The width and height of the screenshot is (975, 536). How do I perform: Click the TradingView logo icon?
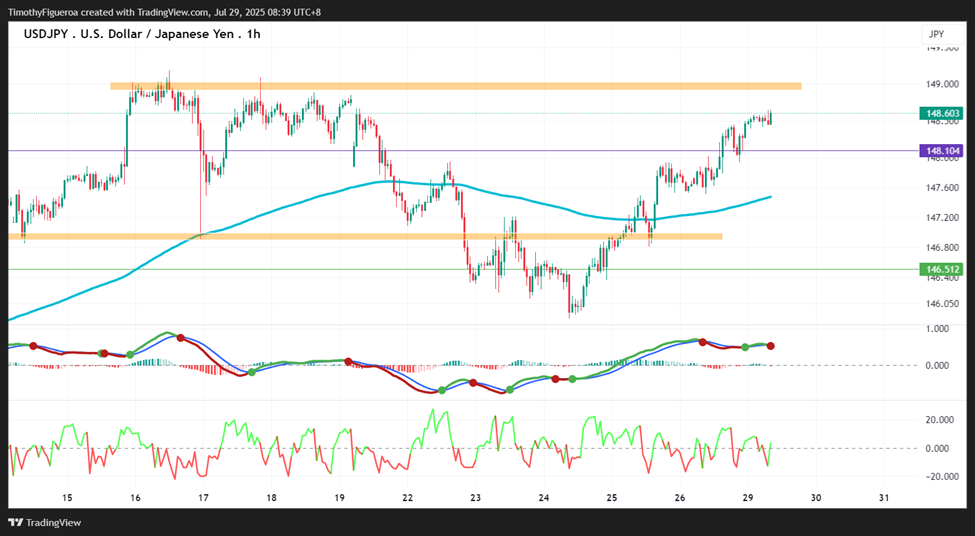coord(16,523)
